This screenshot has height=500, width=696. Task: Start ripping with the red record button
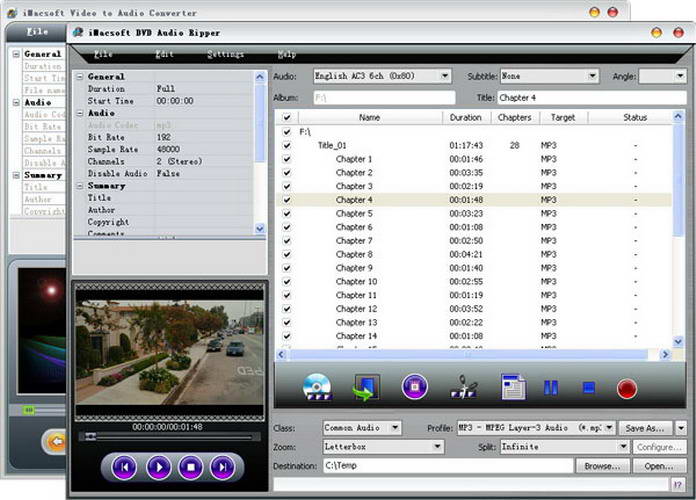[627, 387]
